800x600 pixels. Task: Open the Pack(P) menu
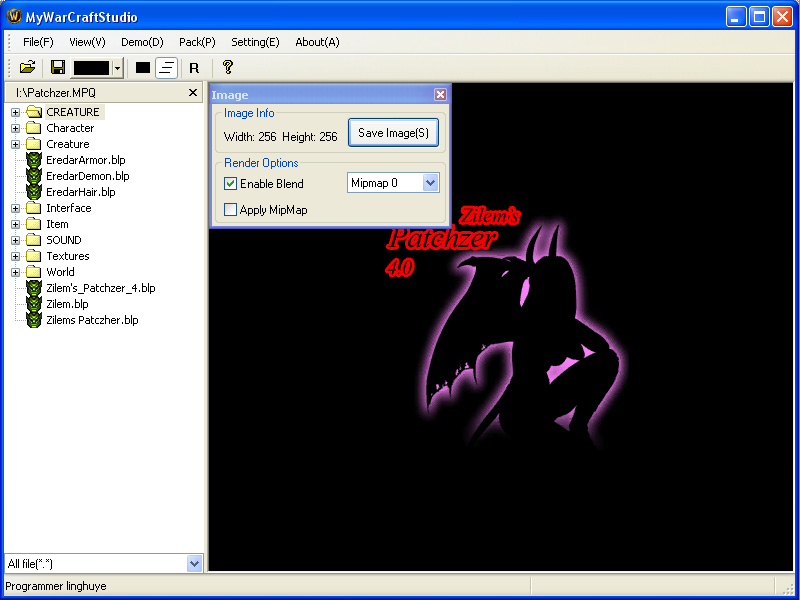pyautogui.click(x=197, y=42)
